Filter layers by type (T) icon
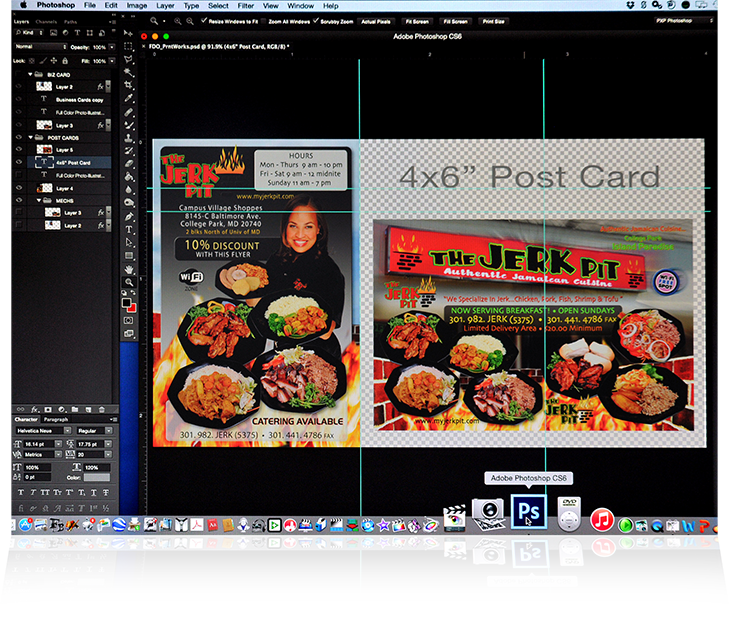Screen dimensions: 729x625 pyautogui.click(x=77, y=33)
